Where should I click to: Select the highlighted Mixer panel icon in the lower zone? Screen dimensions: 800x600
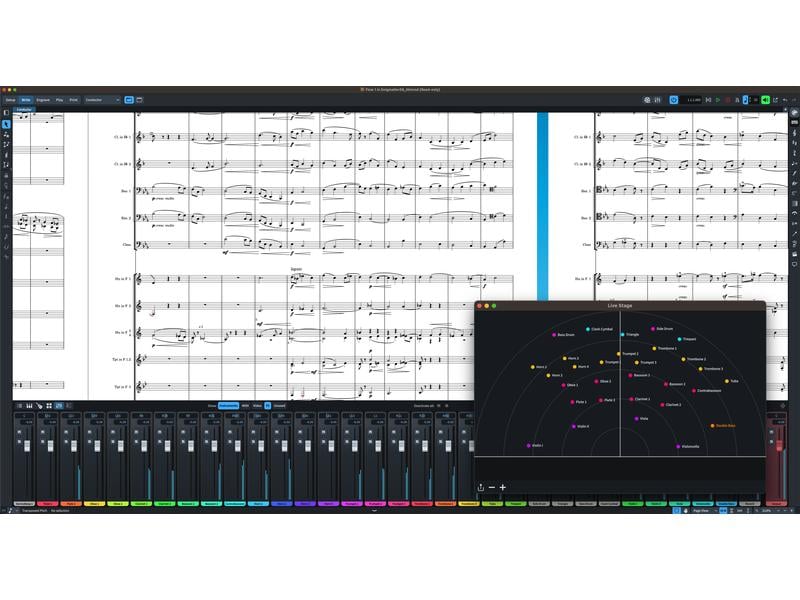point(59,406)
